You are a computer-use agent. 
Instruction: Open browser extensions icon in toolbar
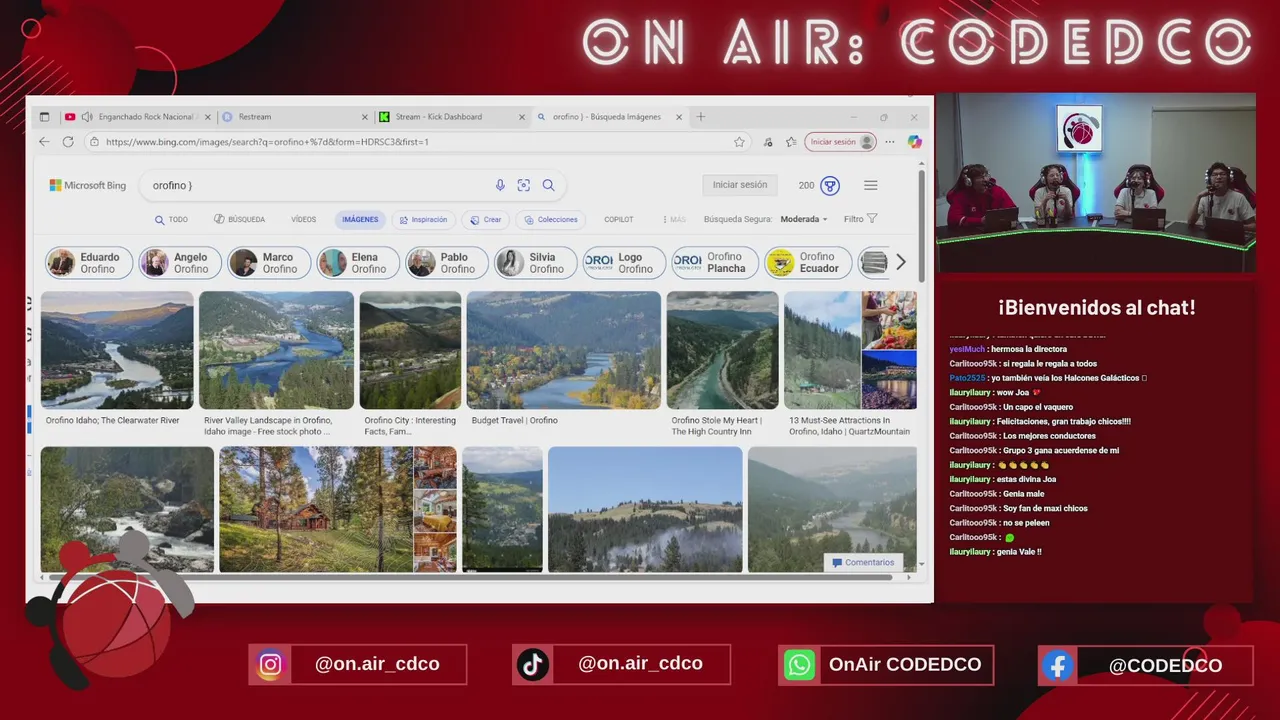767,142
